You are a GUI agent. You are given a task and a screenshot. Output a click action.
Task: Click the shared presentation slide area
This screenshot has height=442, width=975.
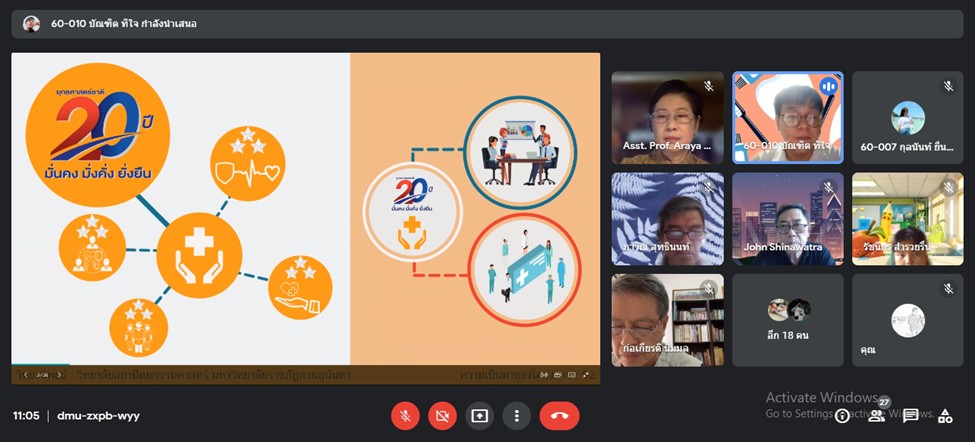click(x=305, y=208)
